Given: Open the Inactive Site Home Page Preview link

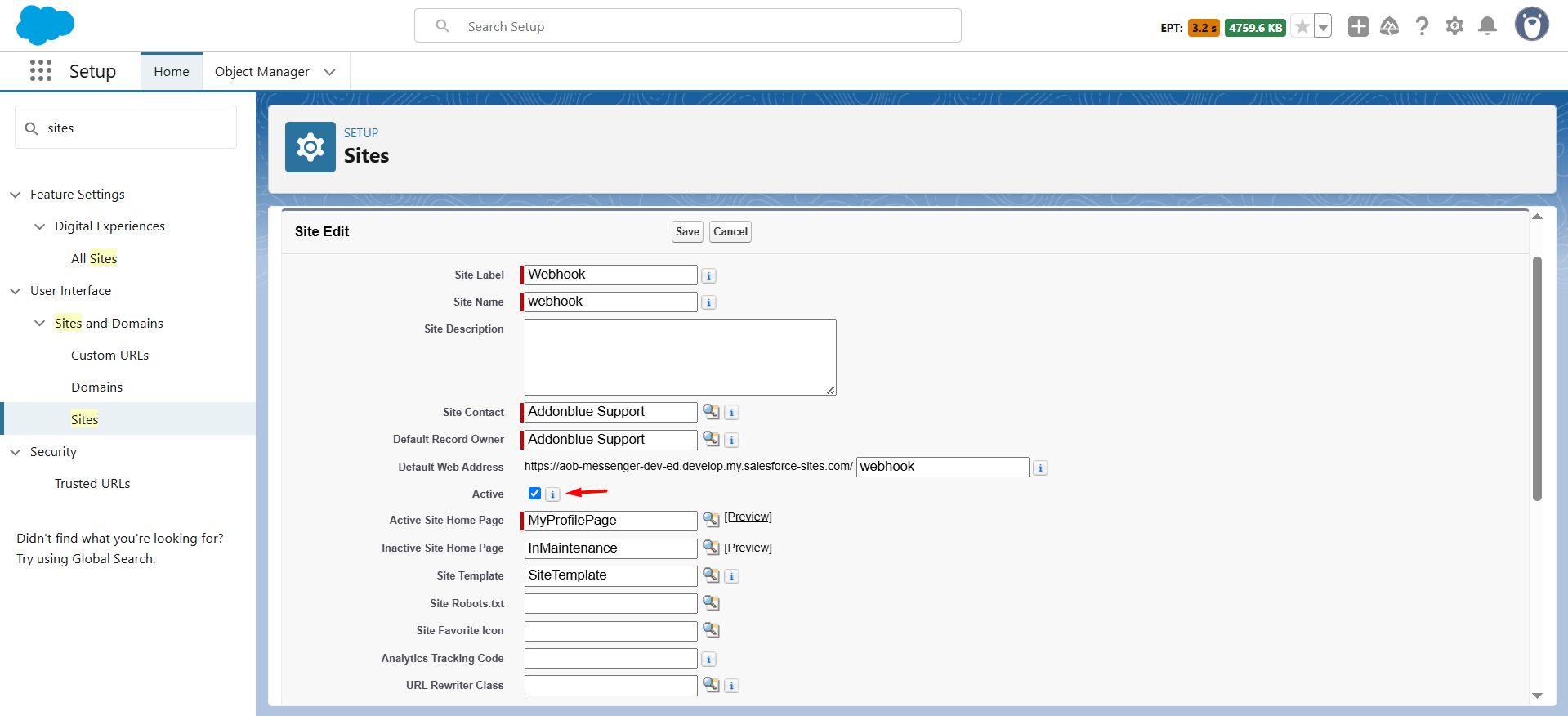Looking at the screenshot, I should click(x=748, y=548).
